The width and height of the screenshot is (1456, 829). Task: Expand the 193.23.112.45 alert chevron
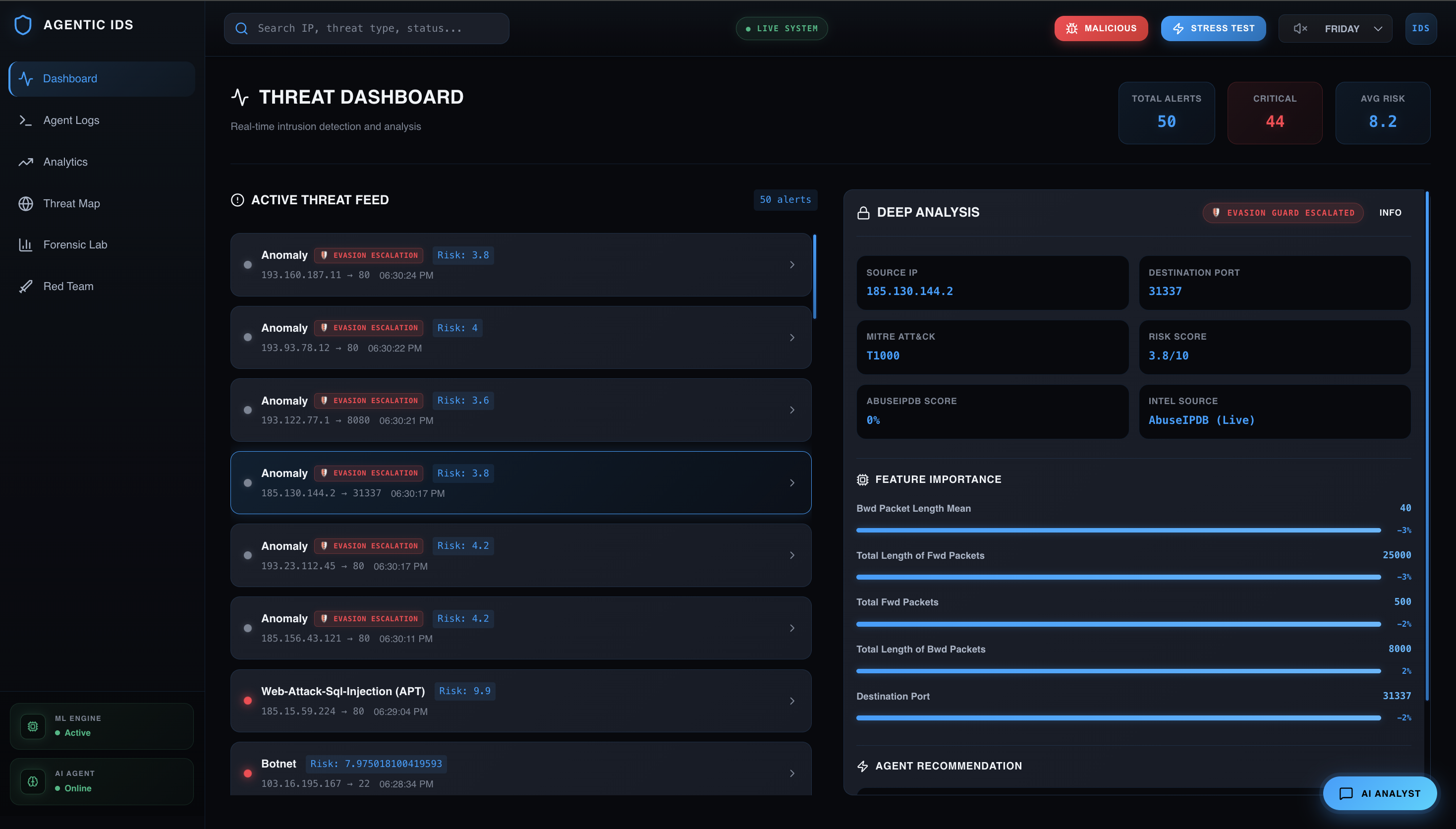(792, 555)
